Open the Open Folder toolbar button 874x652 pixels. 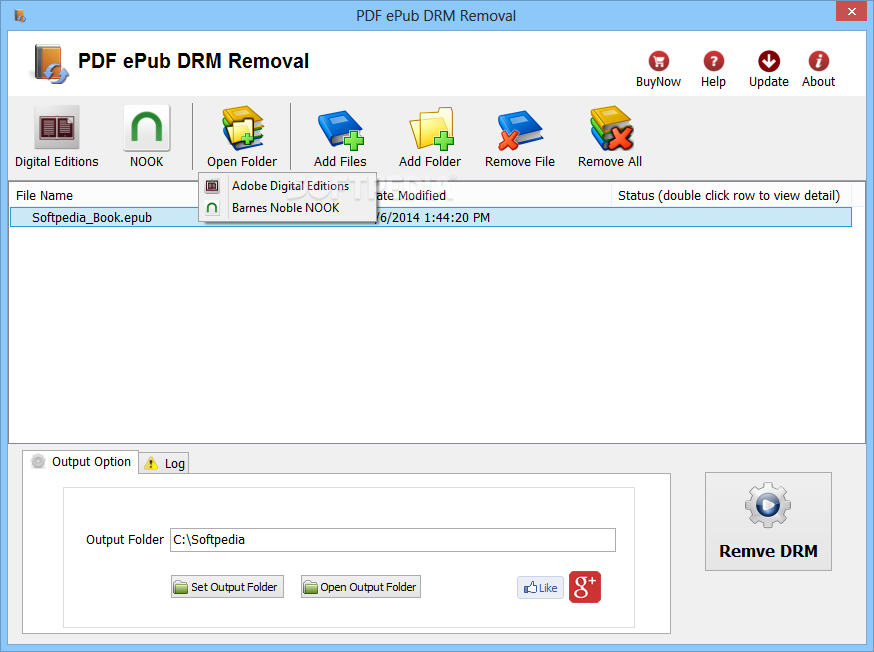point(242,137)
